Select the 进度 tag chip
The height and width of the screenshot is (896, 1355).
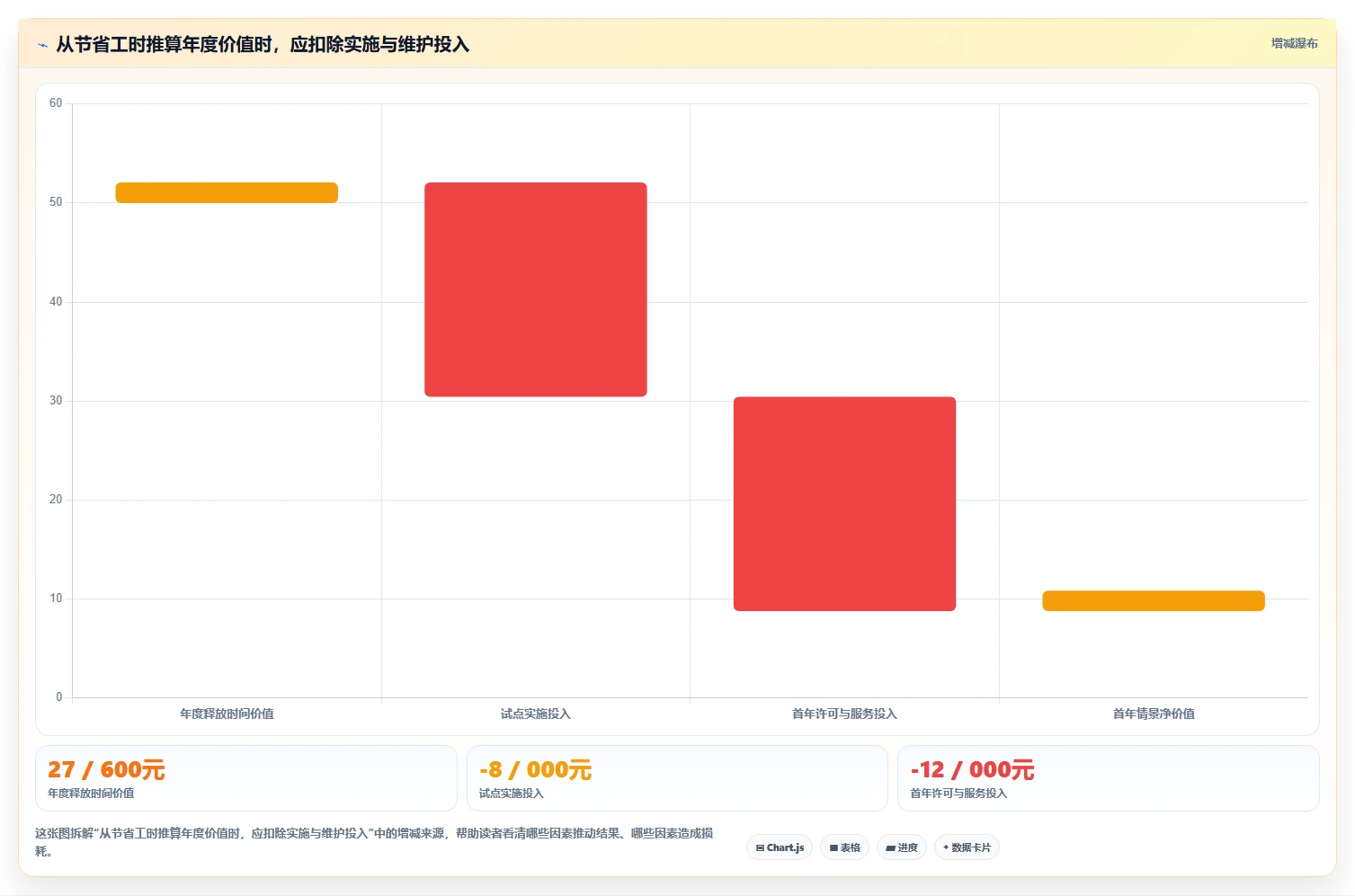(902, 847)
